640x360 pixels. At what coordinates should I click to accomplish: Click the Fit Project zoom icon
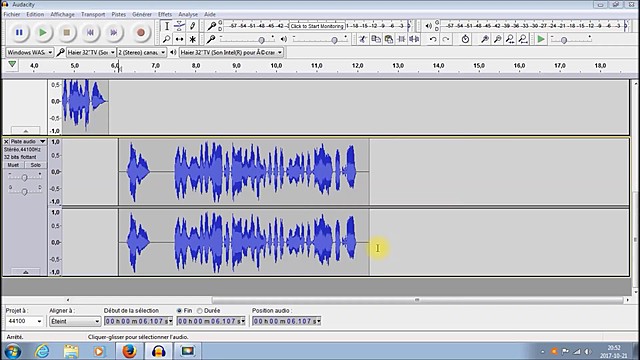(x=522, y=39)
